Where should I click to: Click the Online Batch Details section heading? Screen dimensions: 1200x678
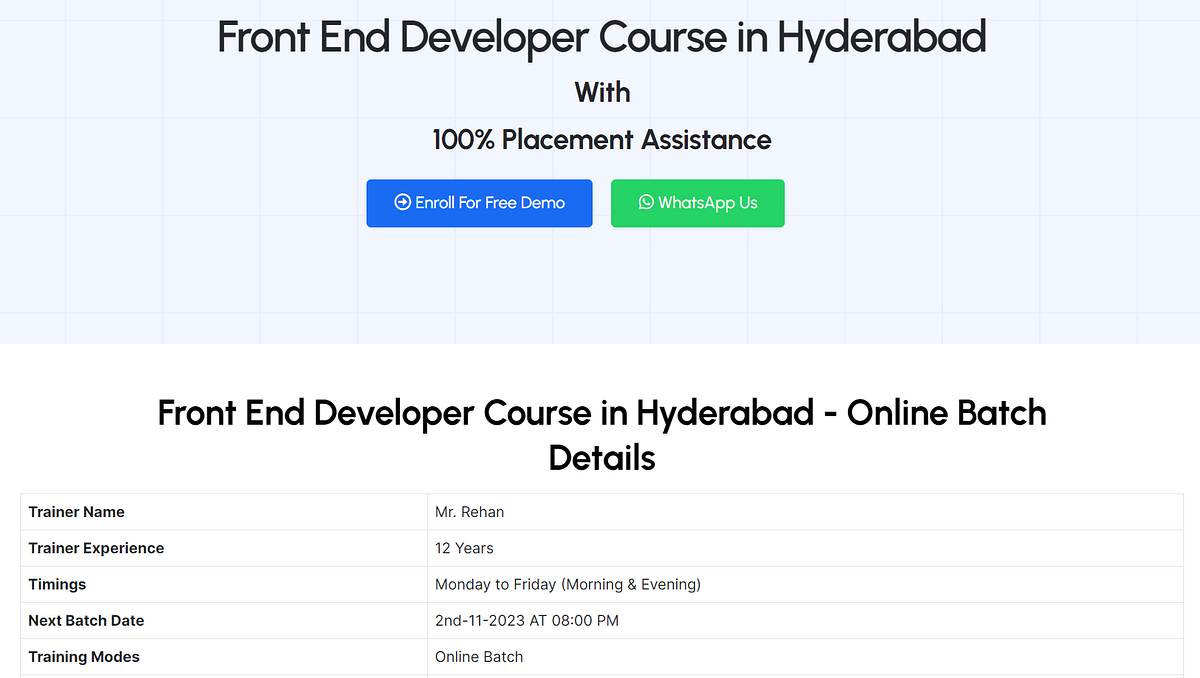click(601, 435)
